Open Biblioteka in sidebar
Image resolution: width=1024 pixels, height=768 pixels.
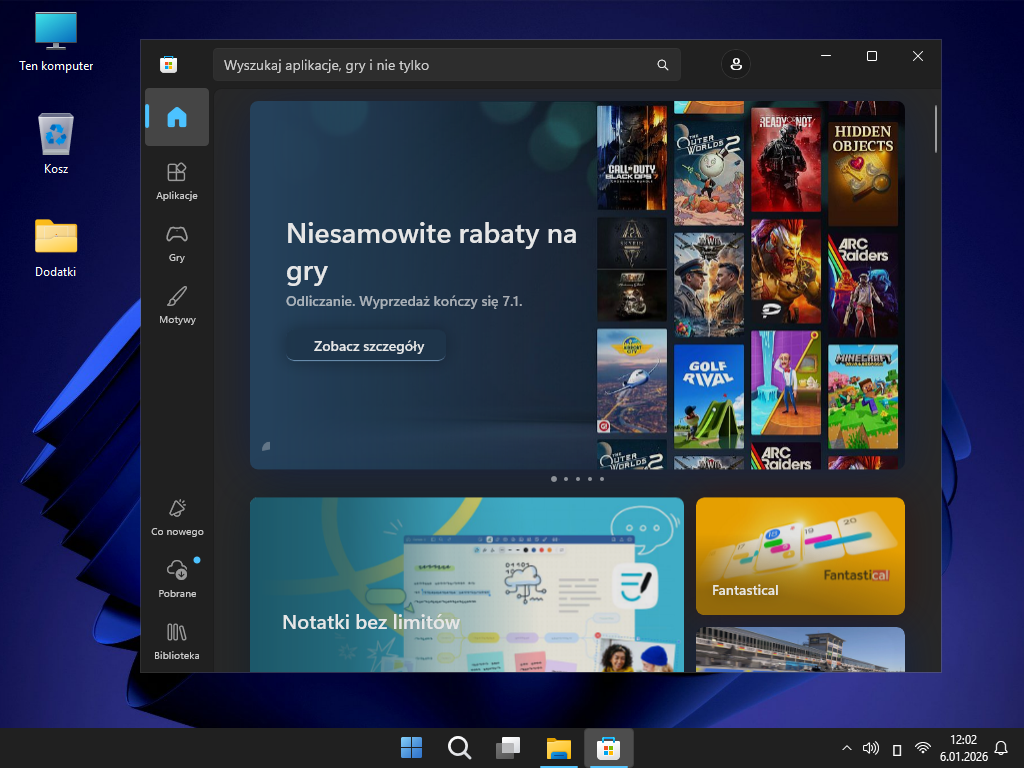(177, 641)
